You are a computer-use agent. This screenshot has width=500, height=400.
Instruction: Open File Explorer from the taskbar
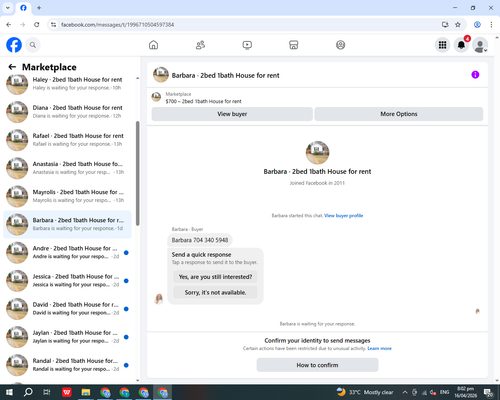(x=86, y=392)
